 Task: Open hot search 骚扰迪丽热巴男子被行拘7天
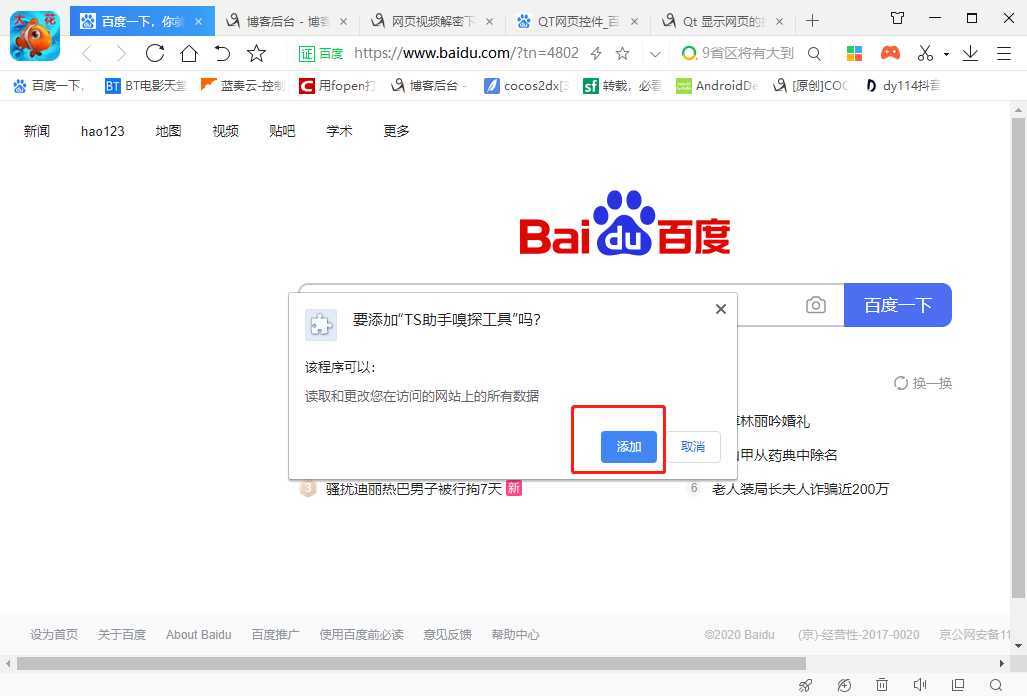pos(414,488)
